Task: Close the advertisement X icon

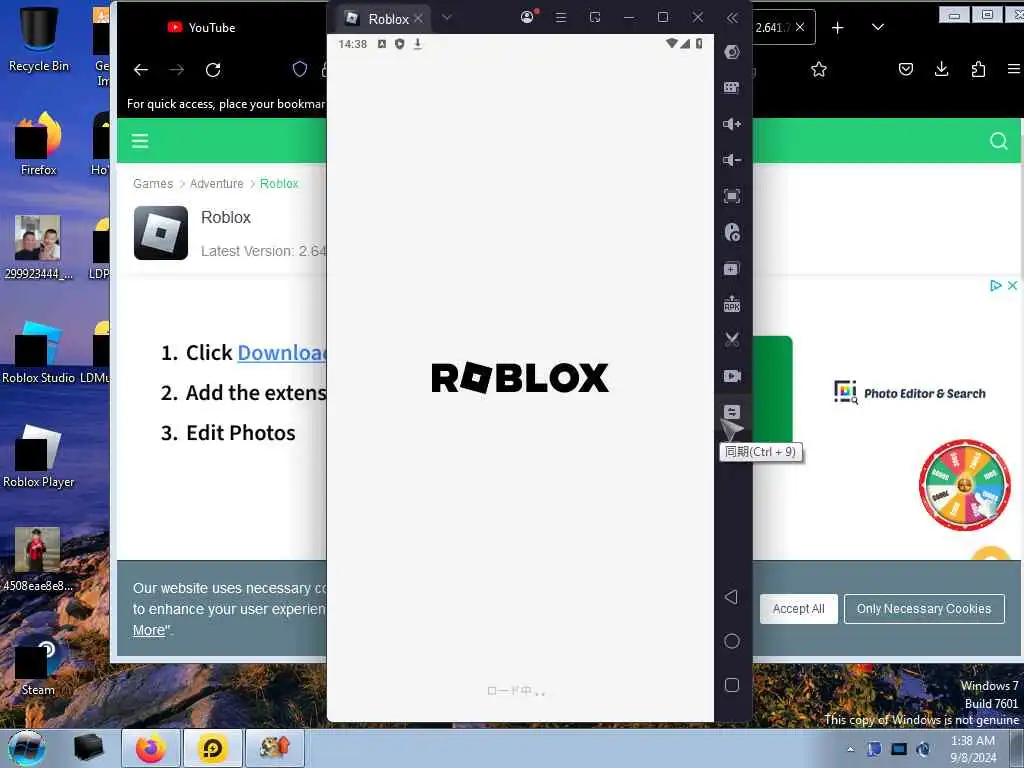Action: (x=1012, y=285)
